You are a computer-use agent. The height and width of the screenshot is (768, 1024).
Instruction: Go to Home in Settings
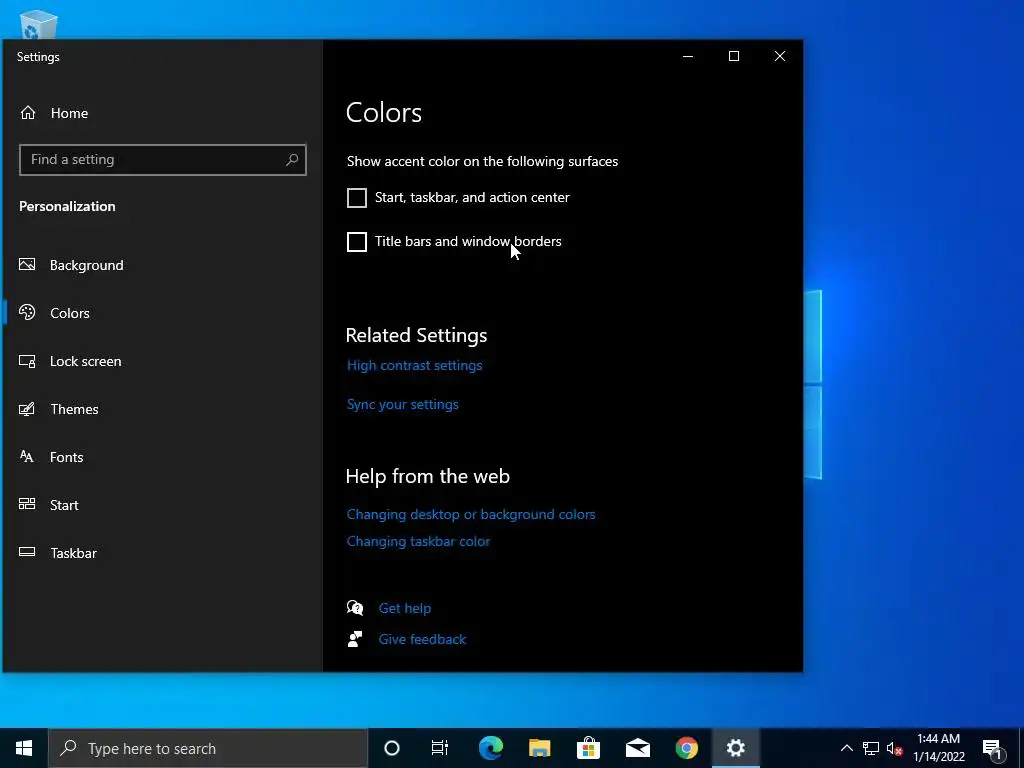click(x=69, y=113)
